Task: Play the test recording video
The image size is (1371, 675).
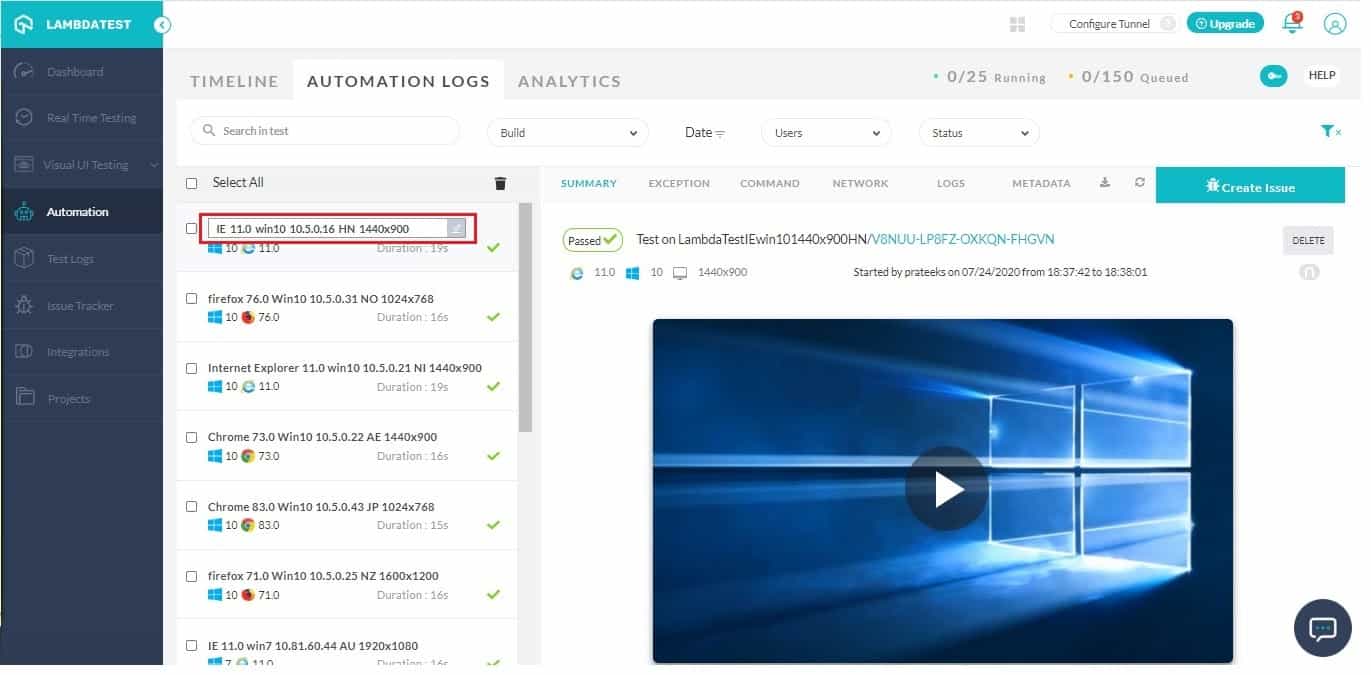Action: (946, 489)
